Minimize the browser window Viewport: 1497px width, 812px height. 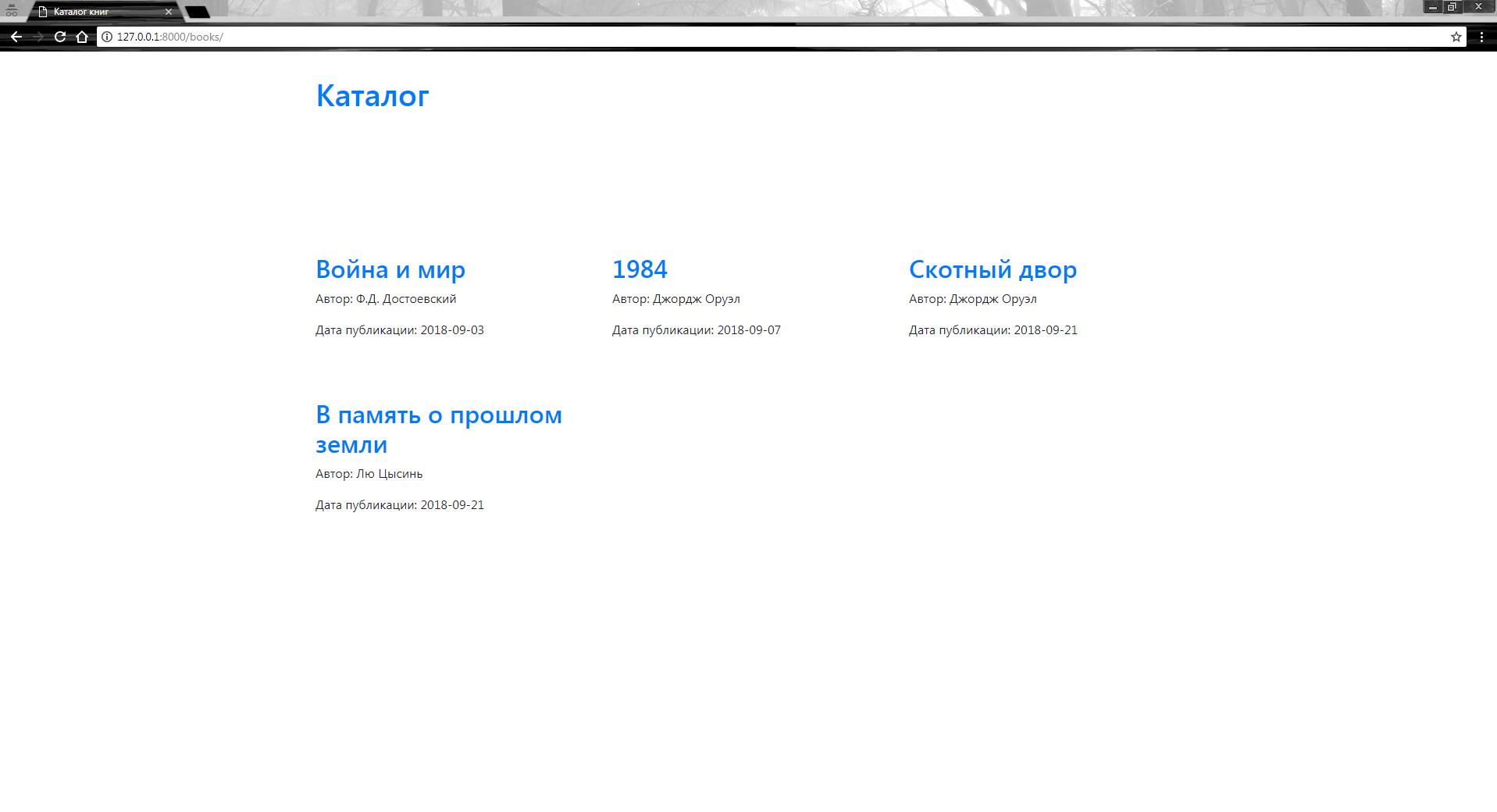pyautogui.click(x=1433, y=7)
